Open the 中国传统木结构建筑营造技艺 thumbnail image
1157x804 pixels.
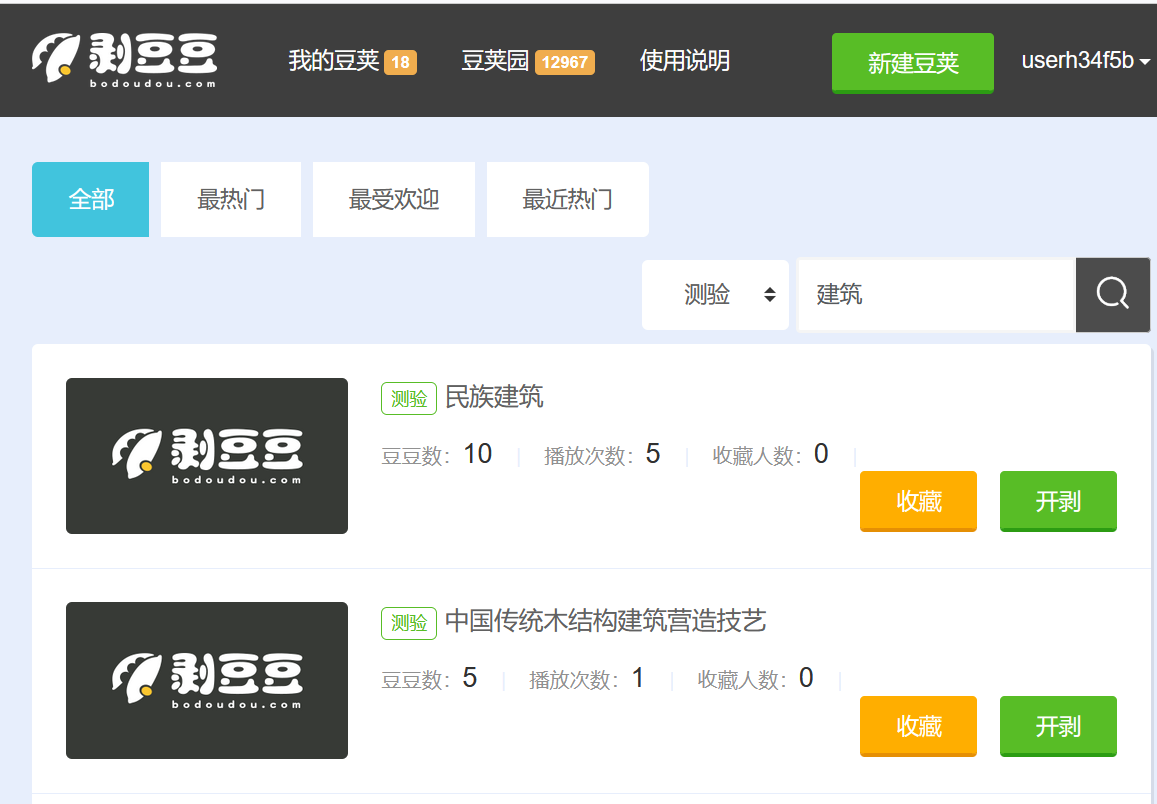[207, 680]
